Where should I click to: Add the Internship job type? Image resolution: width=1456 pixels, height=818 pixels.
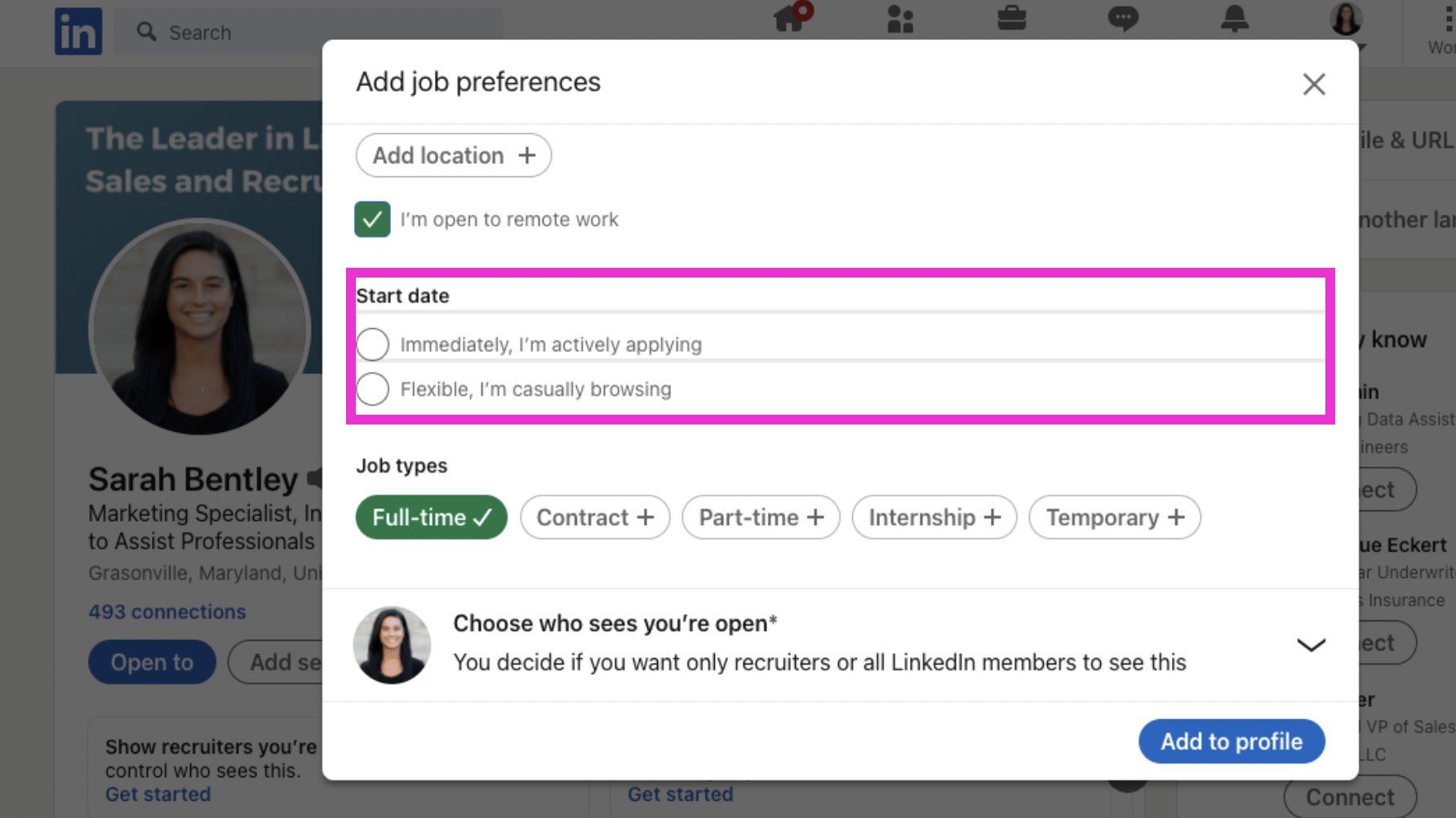(934, 518)
